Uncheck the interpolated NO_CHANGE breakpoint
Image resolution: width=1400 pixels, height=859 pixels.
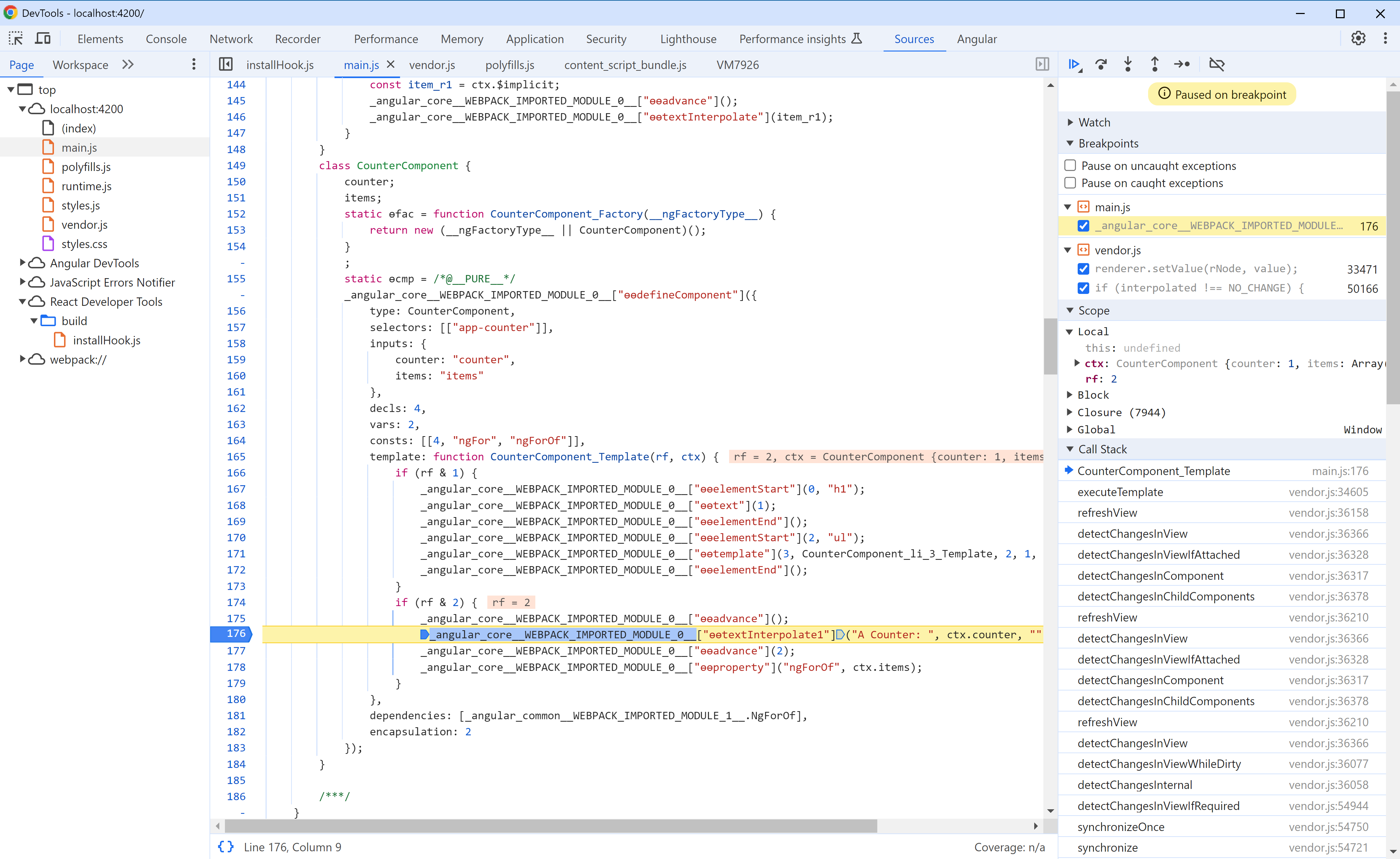coord(1084,288)
